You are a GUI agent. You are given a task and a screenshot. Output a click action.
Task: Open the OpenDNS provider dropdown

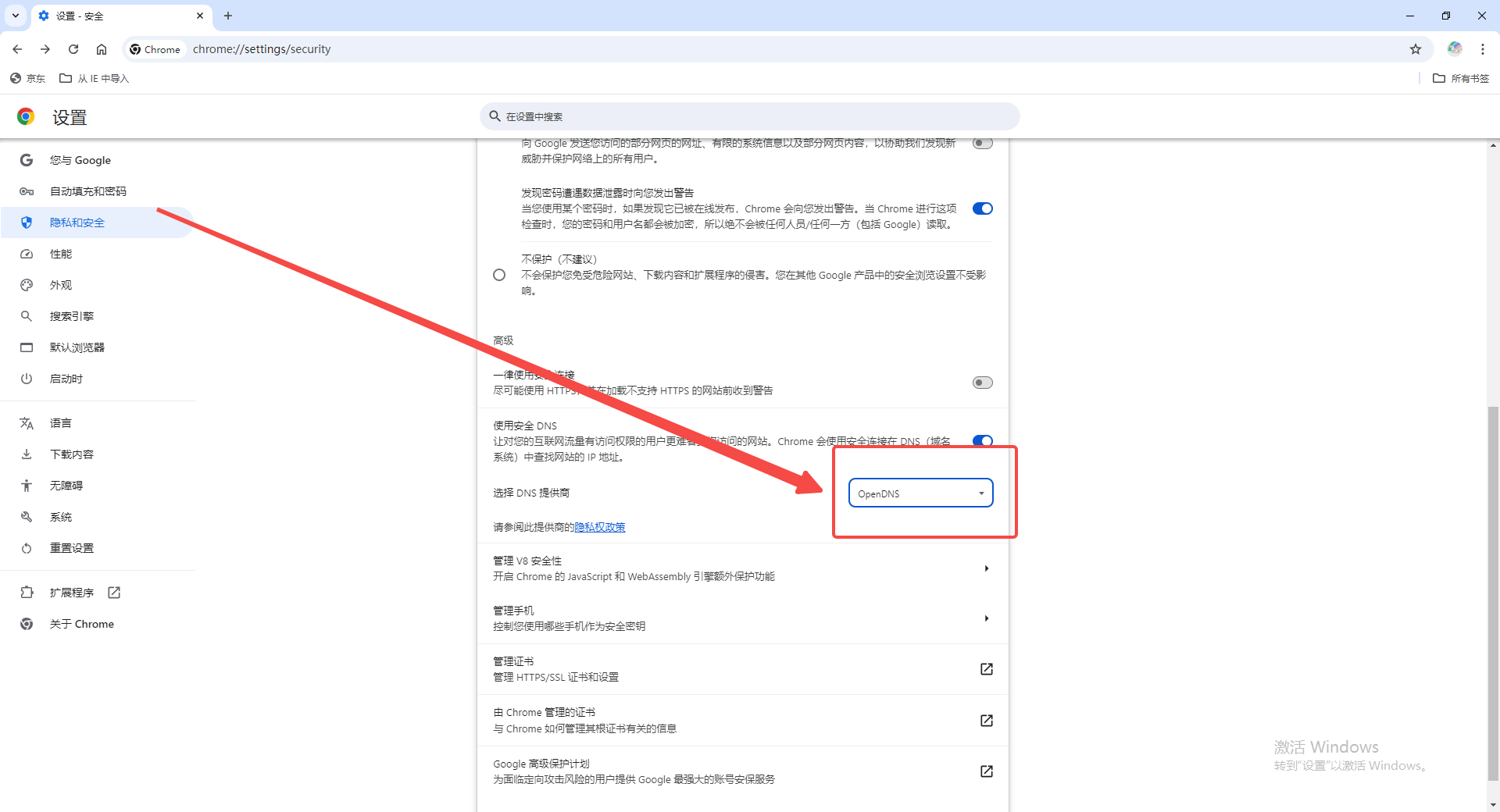point(921,493)
